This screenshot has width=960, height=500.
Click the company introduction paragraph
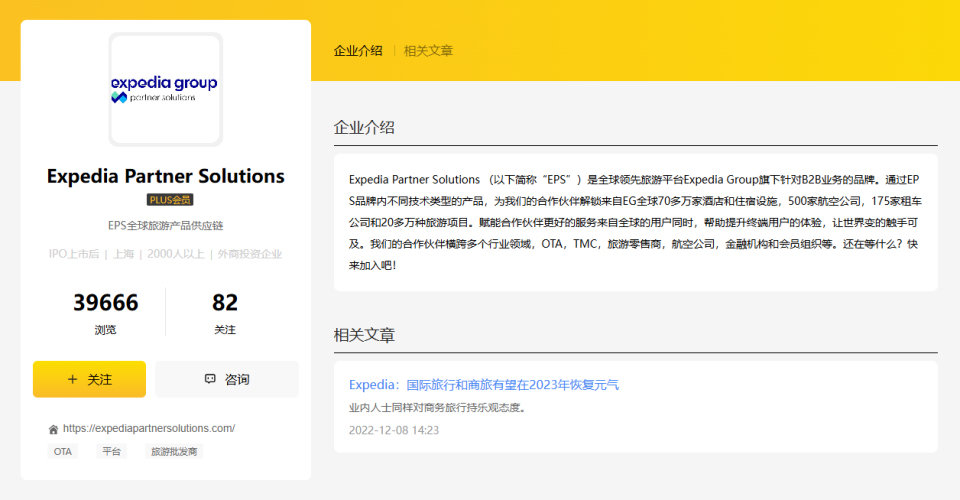coord(635,223)
